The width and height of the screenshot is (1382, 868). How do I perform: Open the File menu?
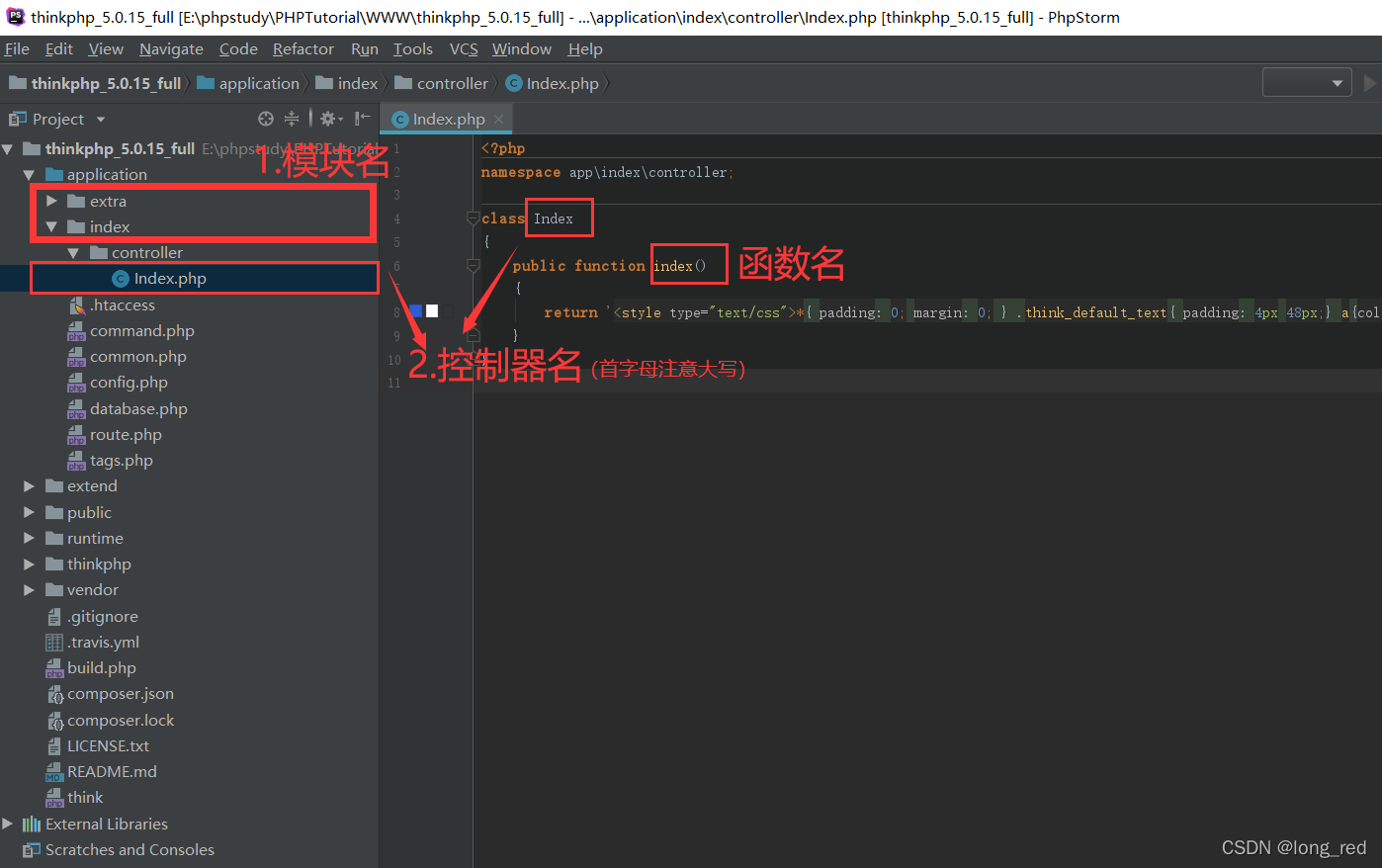pos(17,49)
